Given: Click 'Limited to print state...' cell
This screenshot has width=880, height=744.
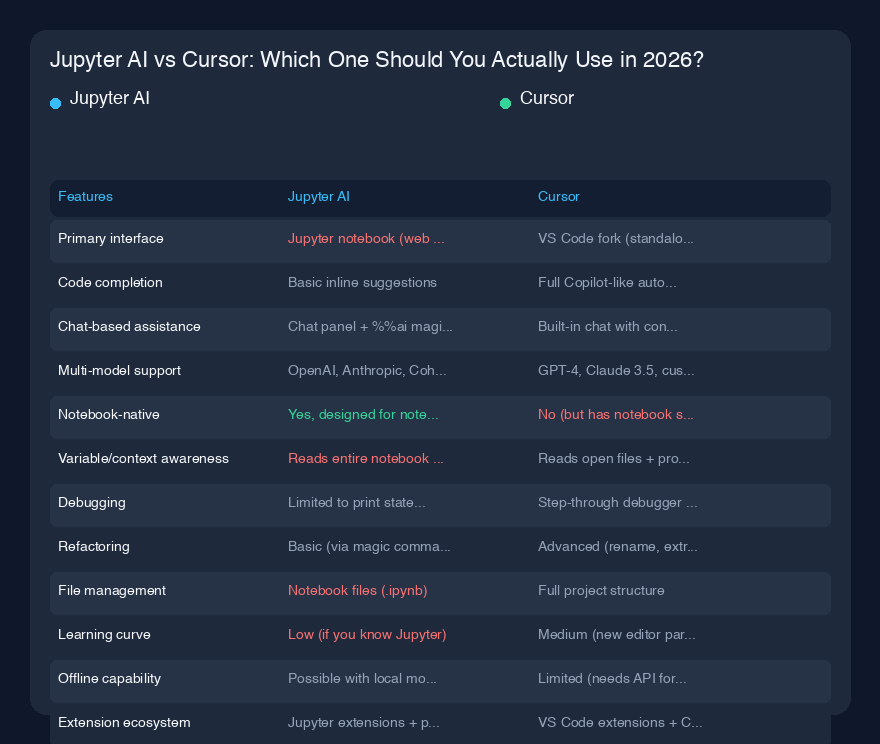Looking at the screenshot, I should [356, 503].
